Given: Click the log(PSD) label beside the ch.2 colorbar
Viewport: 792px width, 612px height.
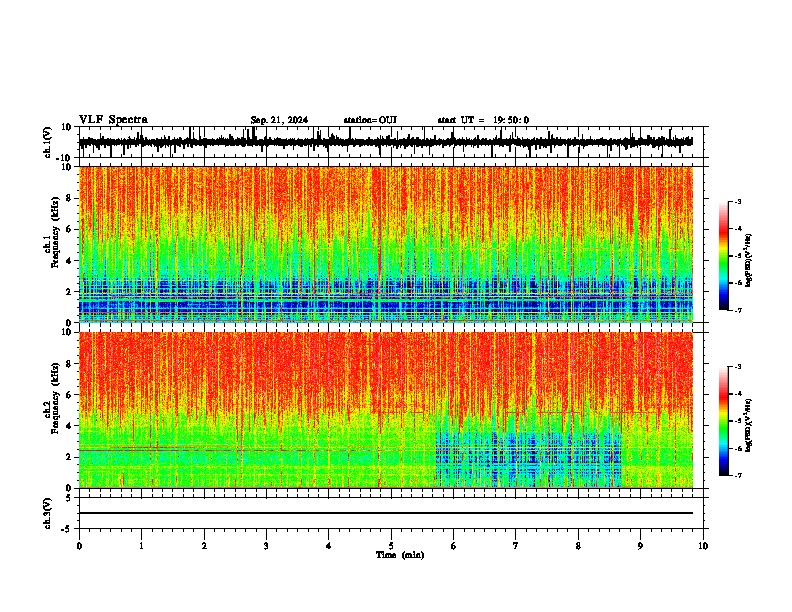Looking at the screenshot, I should point(750,425).
